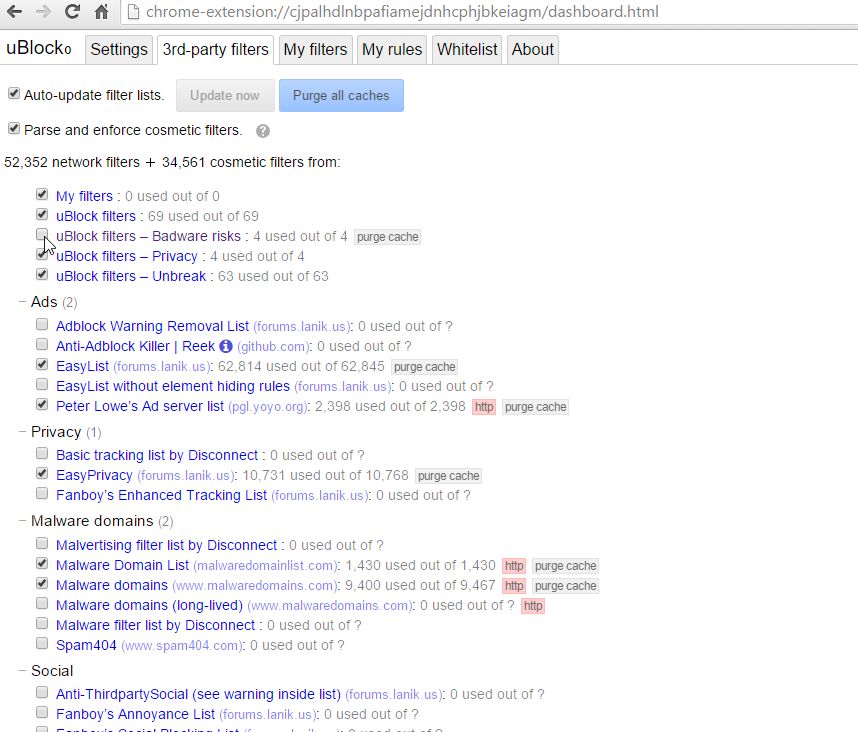Purge cache for Malware Domain List
The height and width of the screenshot is (732, 858).
coord(565,566)
